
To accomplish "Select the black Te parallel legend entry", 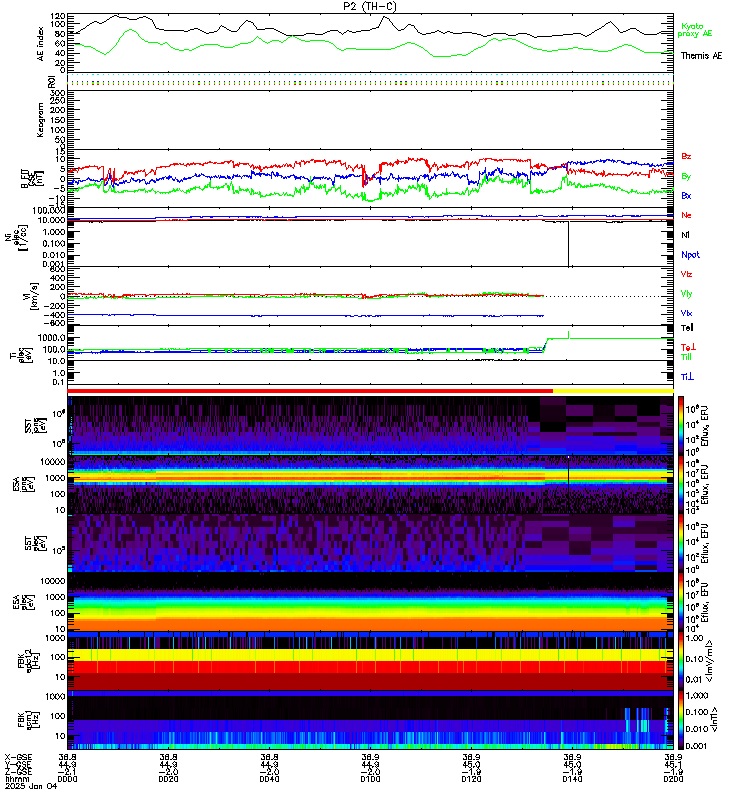I will coord(687,328).
